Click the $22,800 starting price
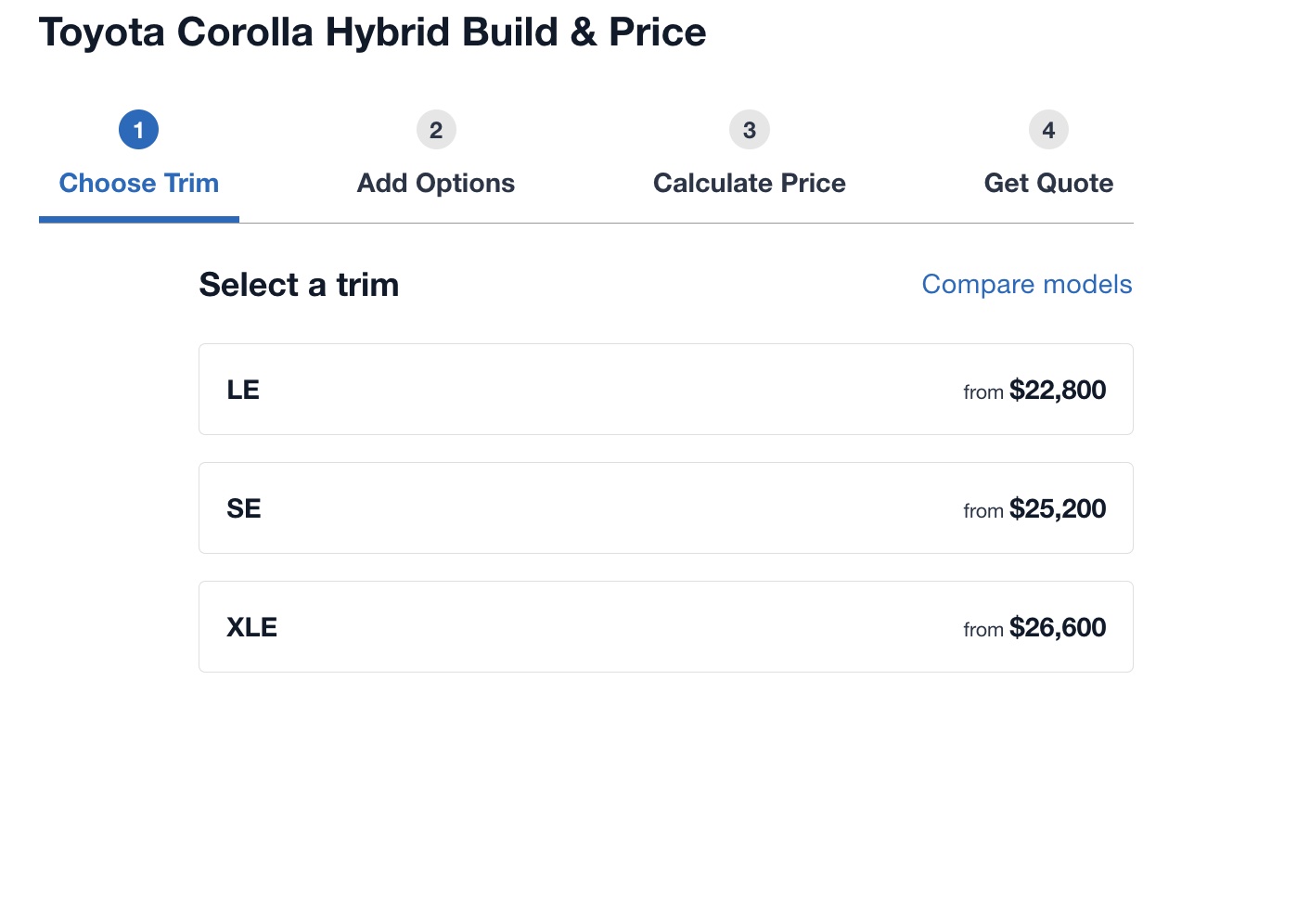1297x924 pixels. [x=1057, y=391]
